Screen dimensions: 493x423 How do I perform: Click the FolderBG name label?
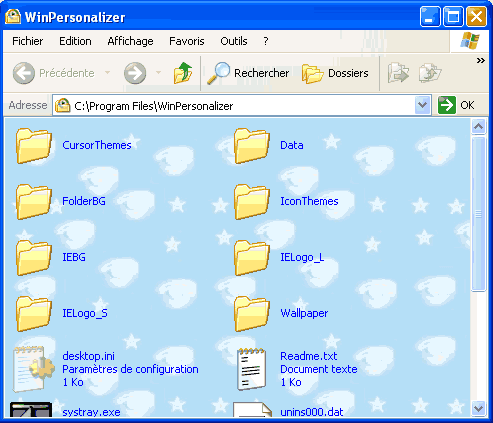point(84,201)
